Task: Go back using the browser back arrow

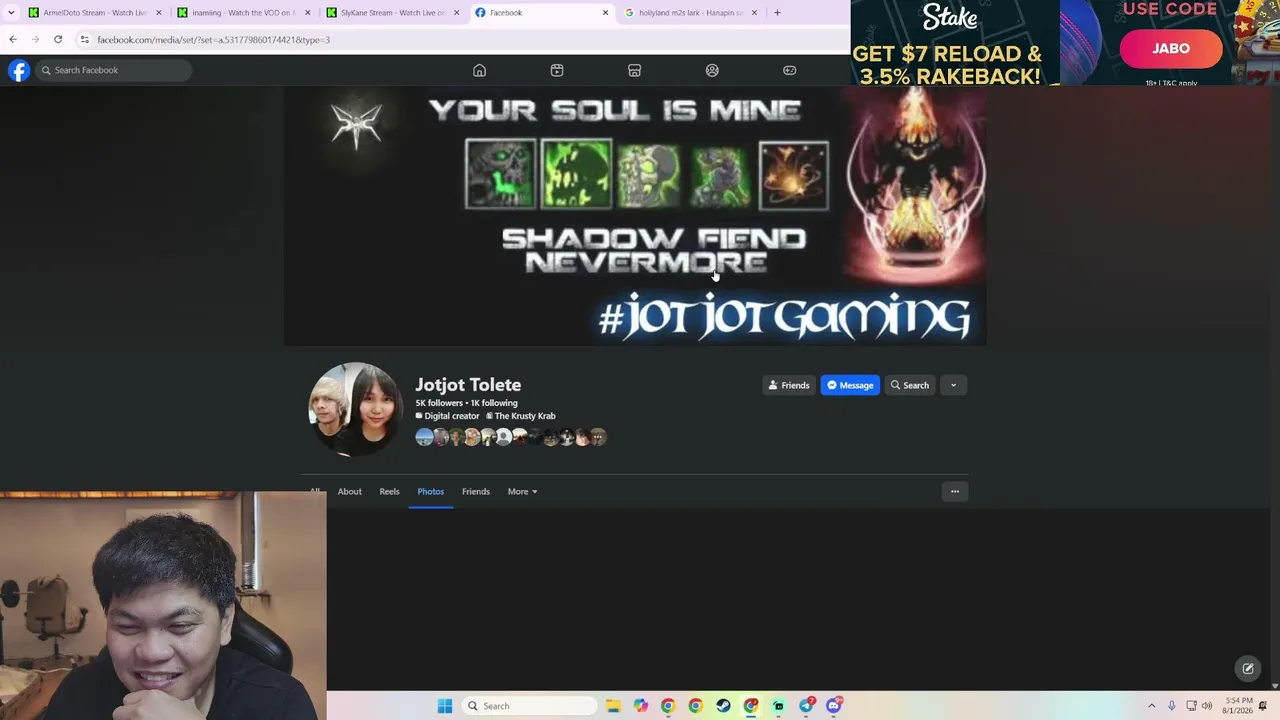Action: point(13,39)
